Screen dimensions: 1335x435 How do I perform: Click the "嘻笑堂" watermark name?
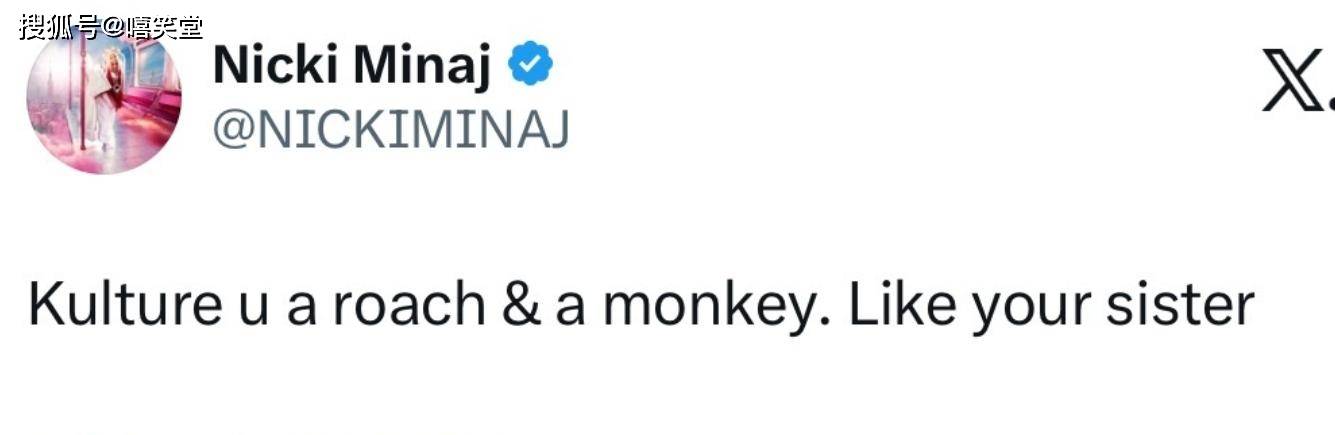(x=164, y=25)
